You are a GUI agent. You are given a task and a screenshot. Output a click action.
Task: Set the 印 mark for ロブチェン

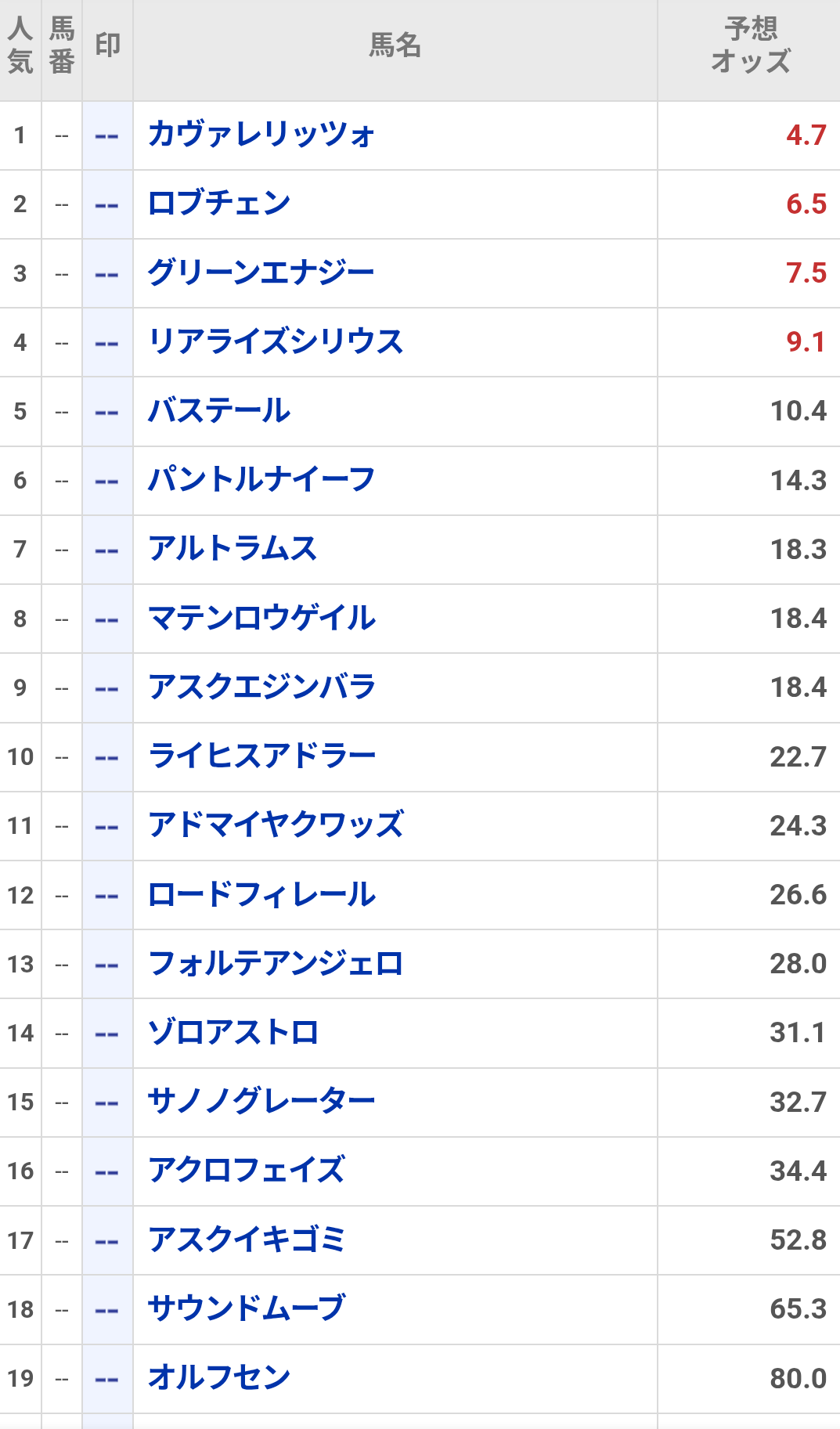(107, 205)
